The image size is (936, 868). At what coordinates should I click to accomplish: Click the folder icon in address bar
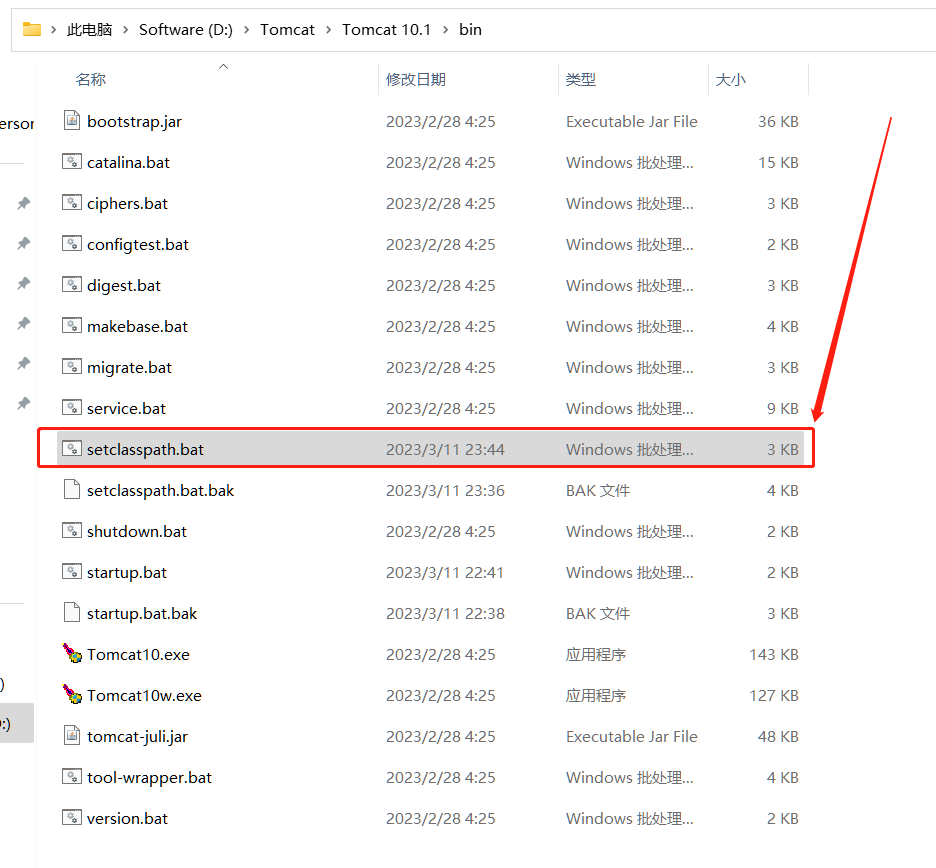tap(32, 29)
